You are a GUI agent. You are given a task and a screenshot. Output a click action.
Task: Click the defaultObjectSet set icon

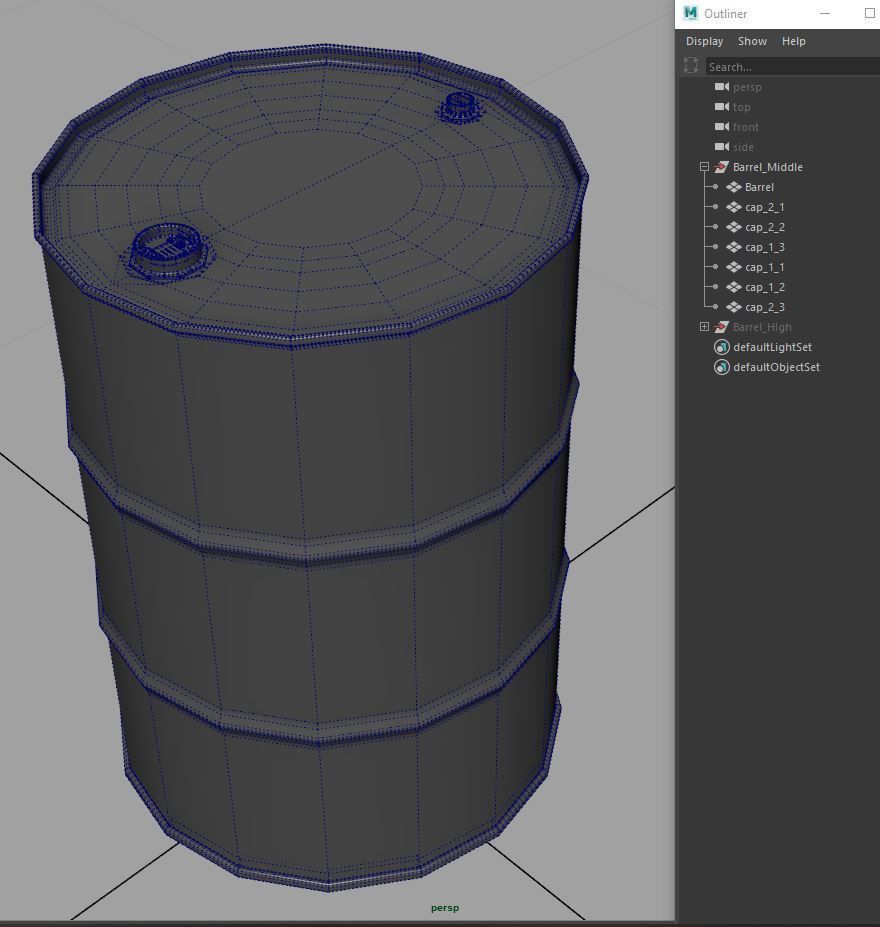point(721,367)
